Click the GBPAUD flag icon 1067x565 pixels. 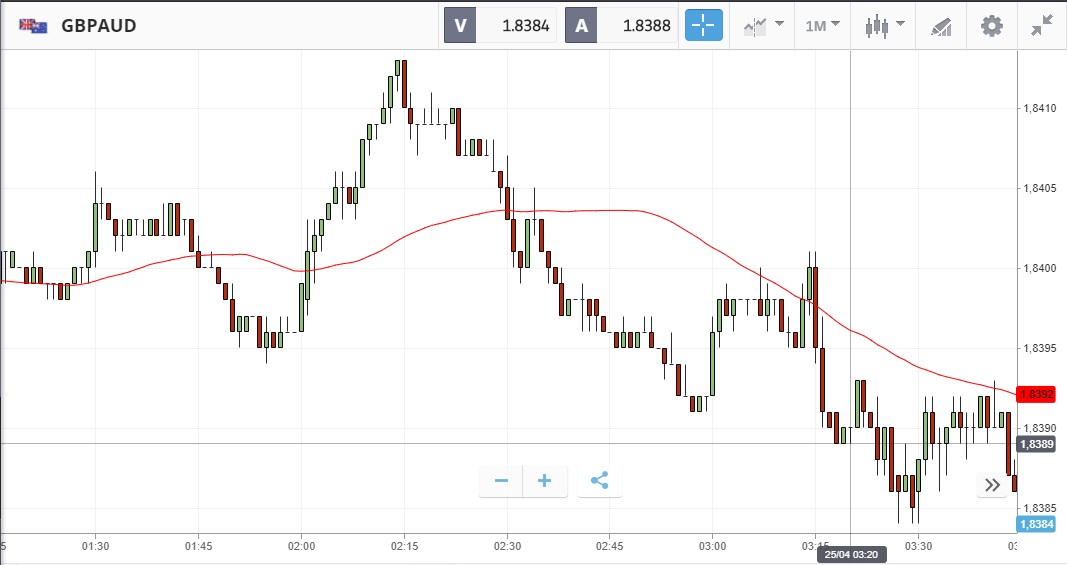[33, 26]
